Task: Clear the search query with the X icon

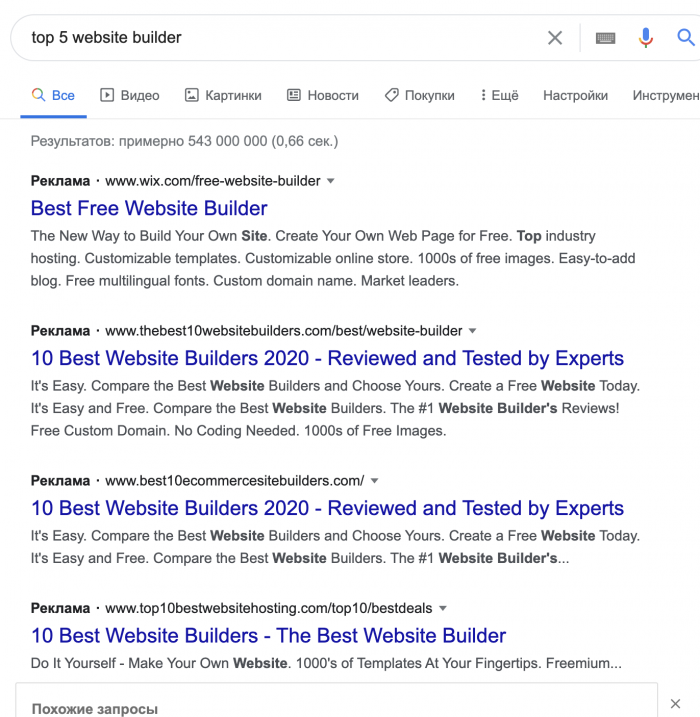Action: (x=555, y=37)
